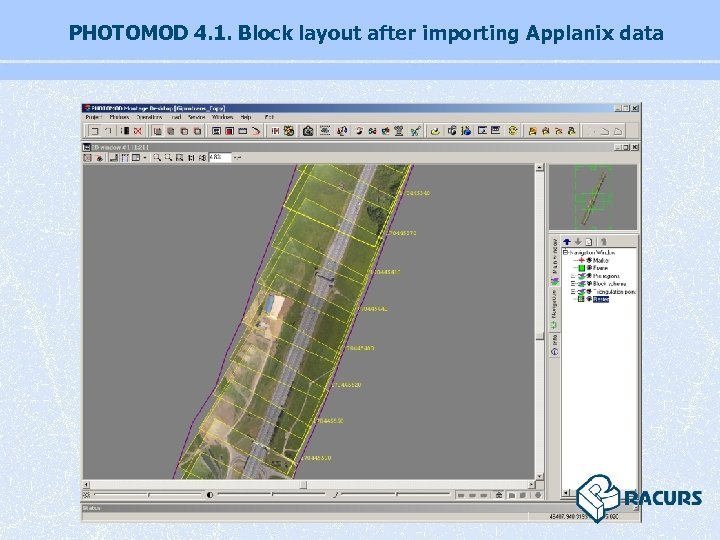The height and width of the screenshot is (540, 720).
Task: Click the 2D window horizontal scrollbar
Action: click(309, 484)
